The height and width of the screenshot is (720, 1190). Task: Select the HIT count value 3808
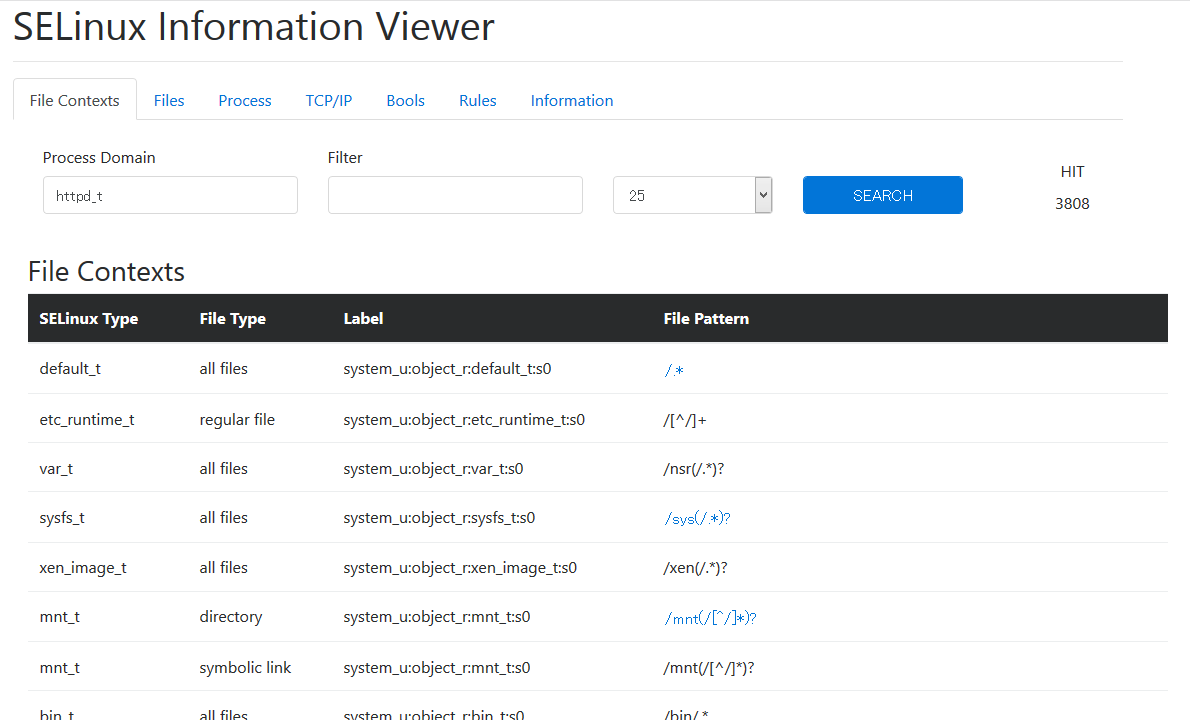(1072, 203)
